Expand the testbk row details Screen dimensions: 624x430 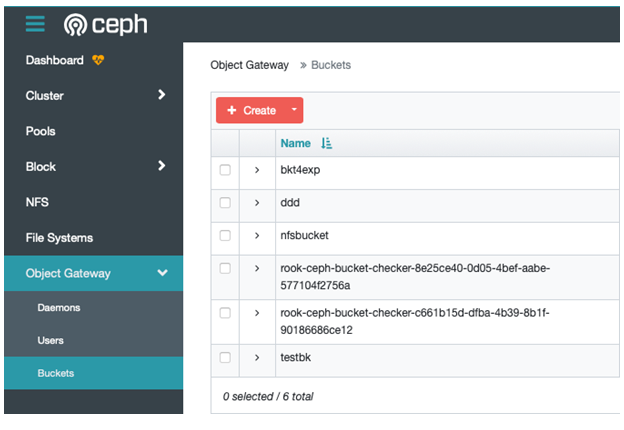[x=257, y=358]
